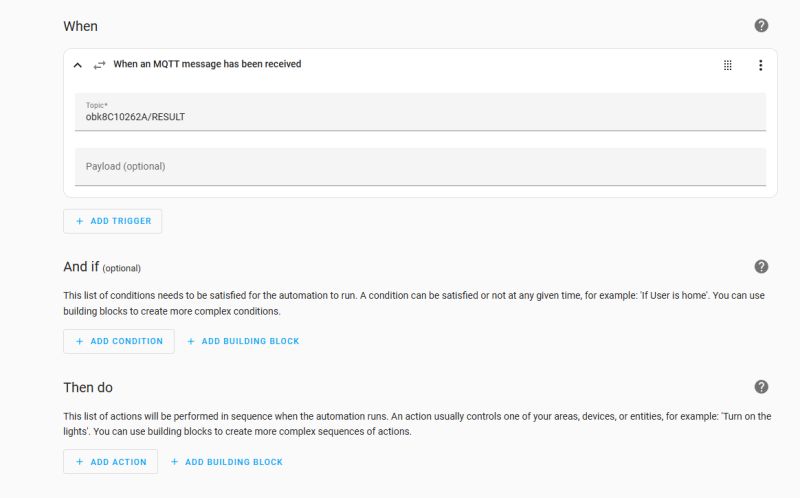Open help for the When section

coord(761,26)
